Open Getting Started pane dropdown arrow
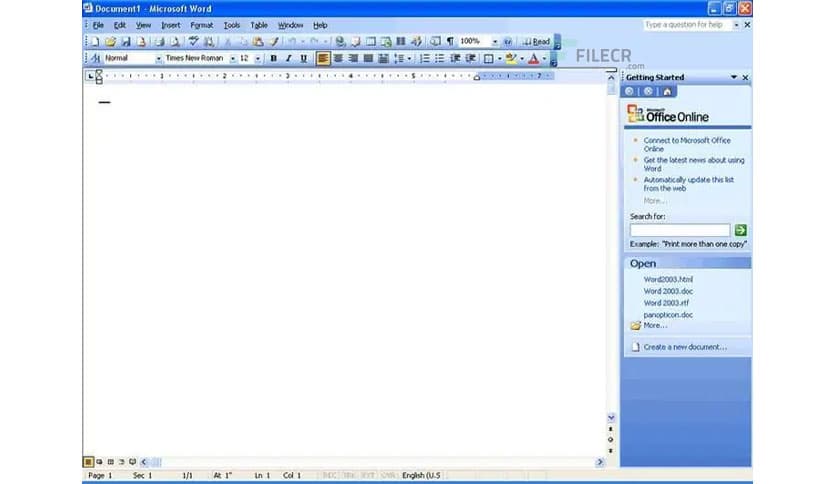This screenshot has height=484, width=836. 734,77
